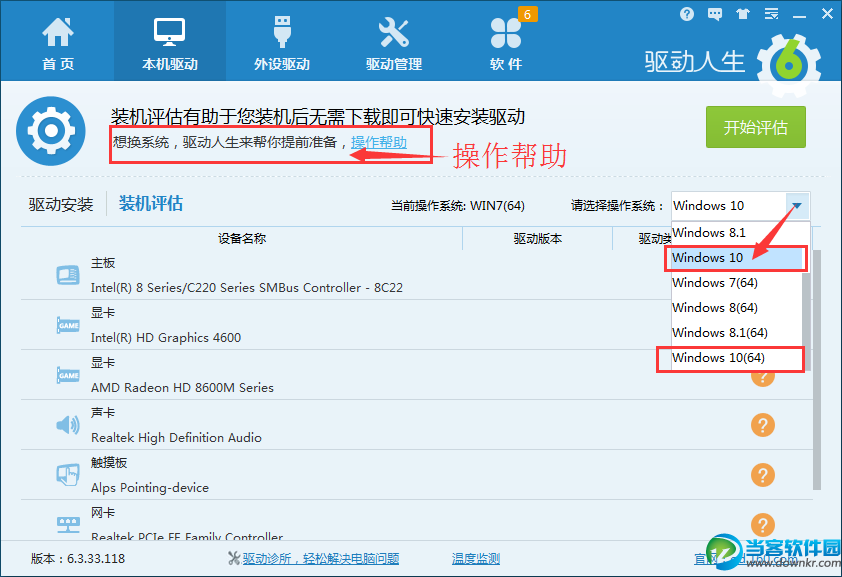Screen dimensions: 842x577
Task: Choose Windows 10(64) from the list
Action: click(x=737, y=357)
